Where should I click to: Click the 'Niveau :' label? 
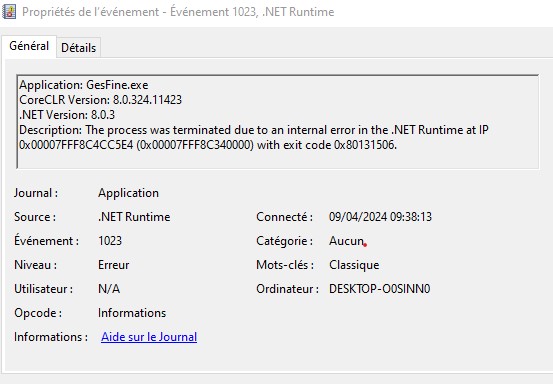tap(36, 265)
